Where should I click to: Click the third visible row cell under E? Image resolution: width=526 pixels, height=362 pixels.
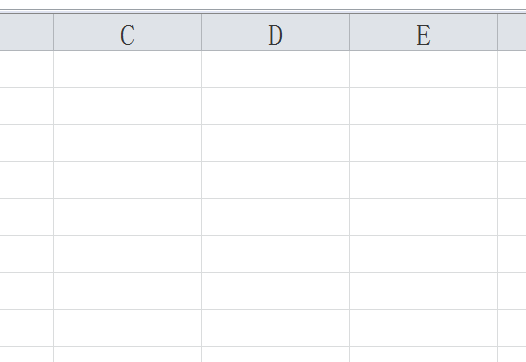tap(423, 143)
